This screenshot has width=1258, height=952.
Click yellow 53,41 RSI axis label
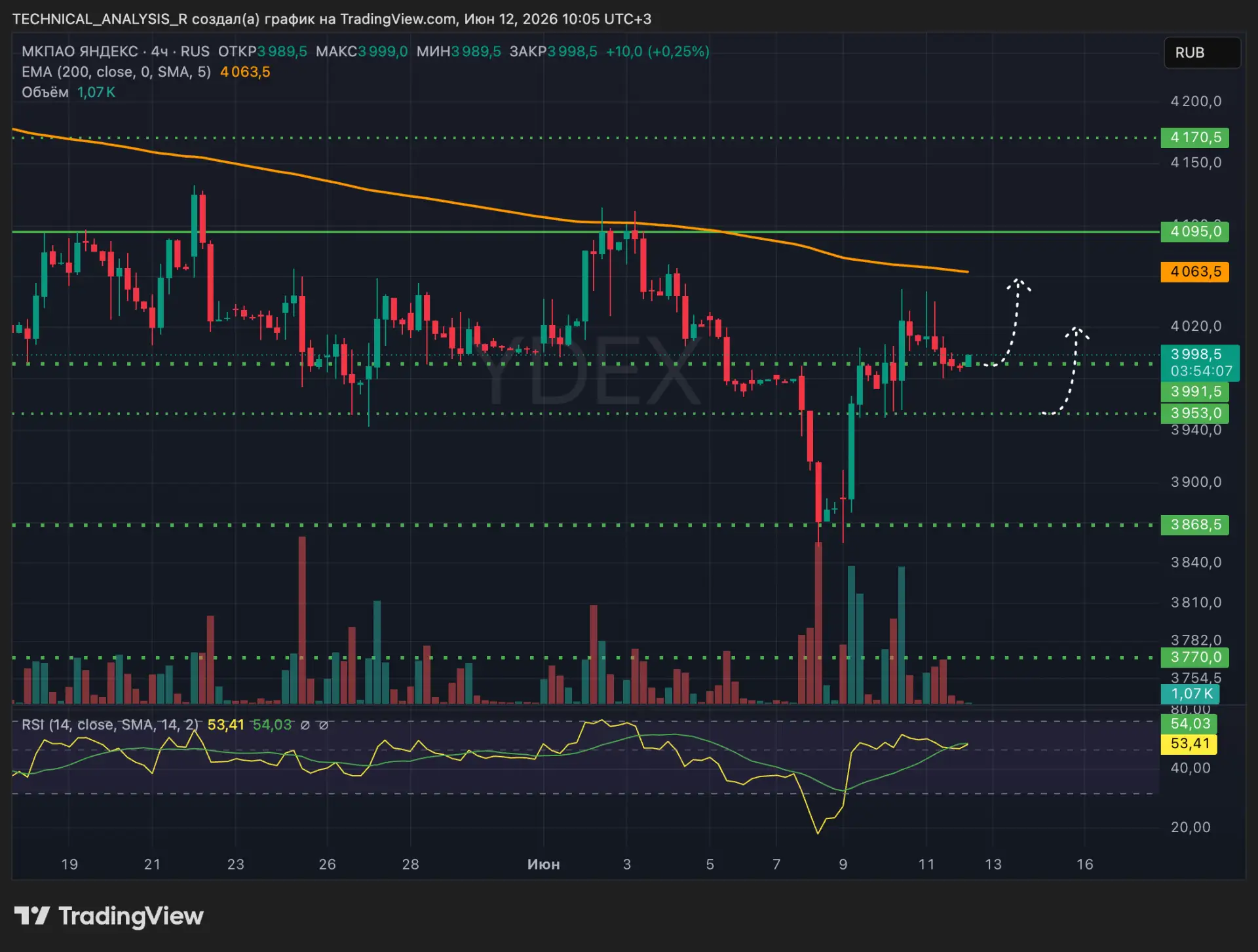(x=1189, y=744)
